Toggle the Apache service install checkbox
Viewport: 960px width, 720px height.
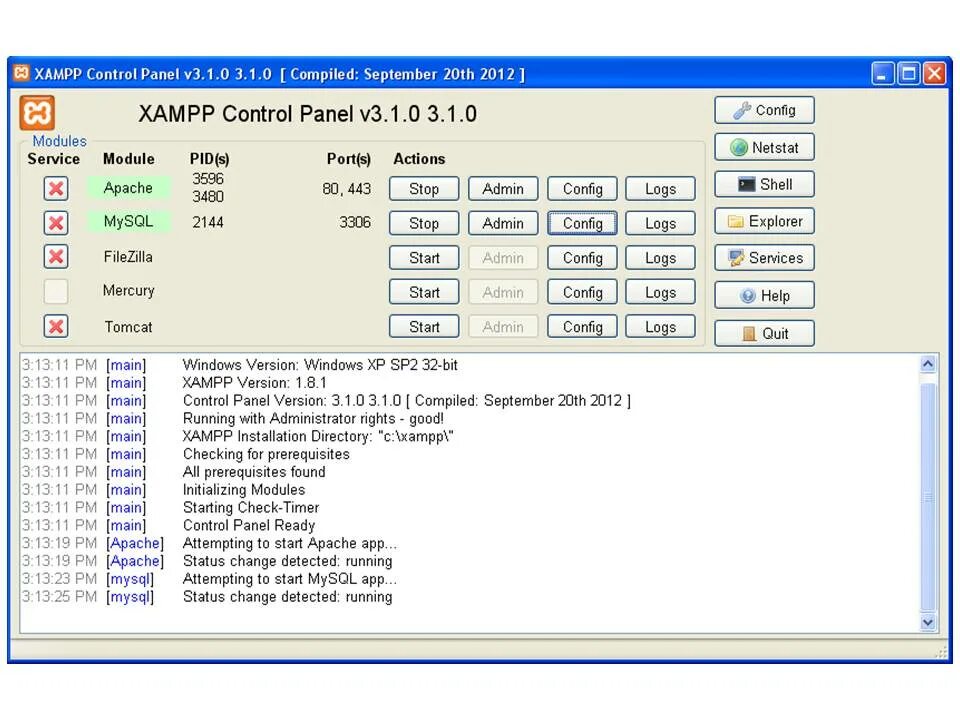pos(56,189)
